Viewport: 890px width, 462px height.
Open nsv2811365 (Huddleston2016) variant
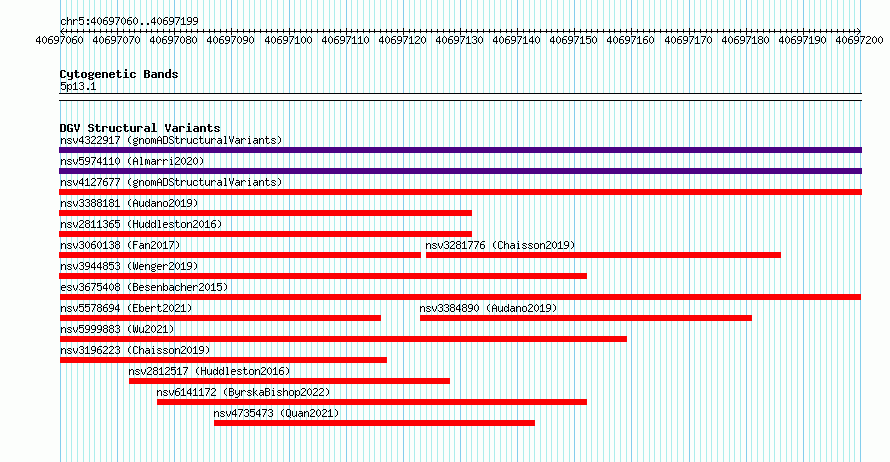[141, 224]
